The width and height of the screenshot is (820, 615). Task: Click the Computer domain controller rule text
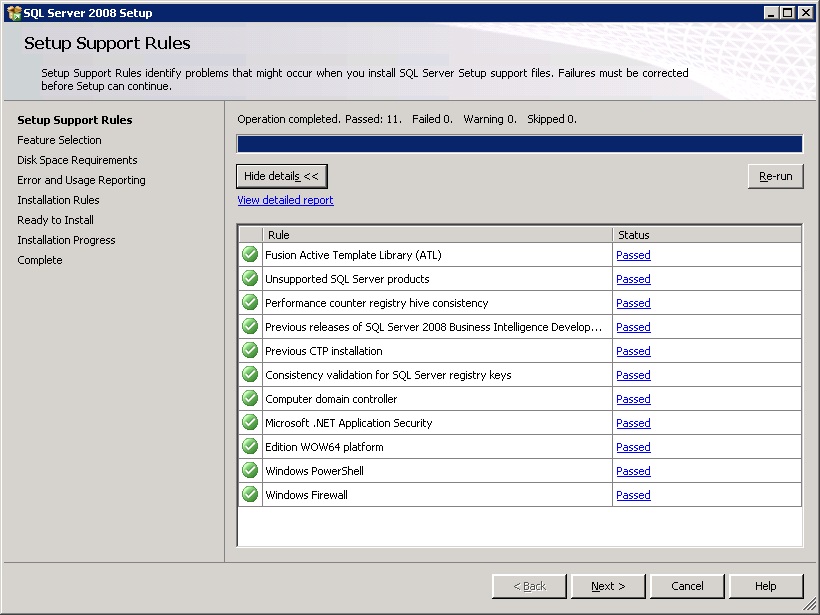[331, 400]
